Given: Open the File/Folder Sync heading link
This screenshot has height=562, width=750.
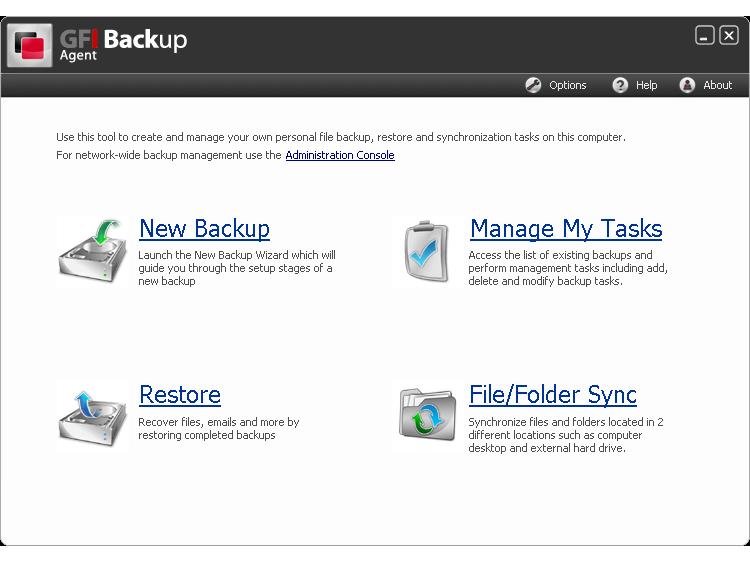Looking at the screenshot, I should pyautogui.click(x=552, y=395).
